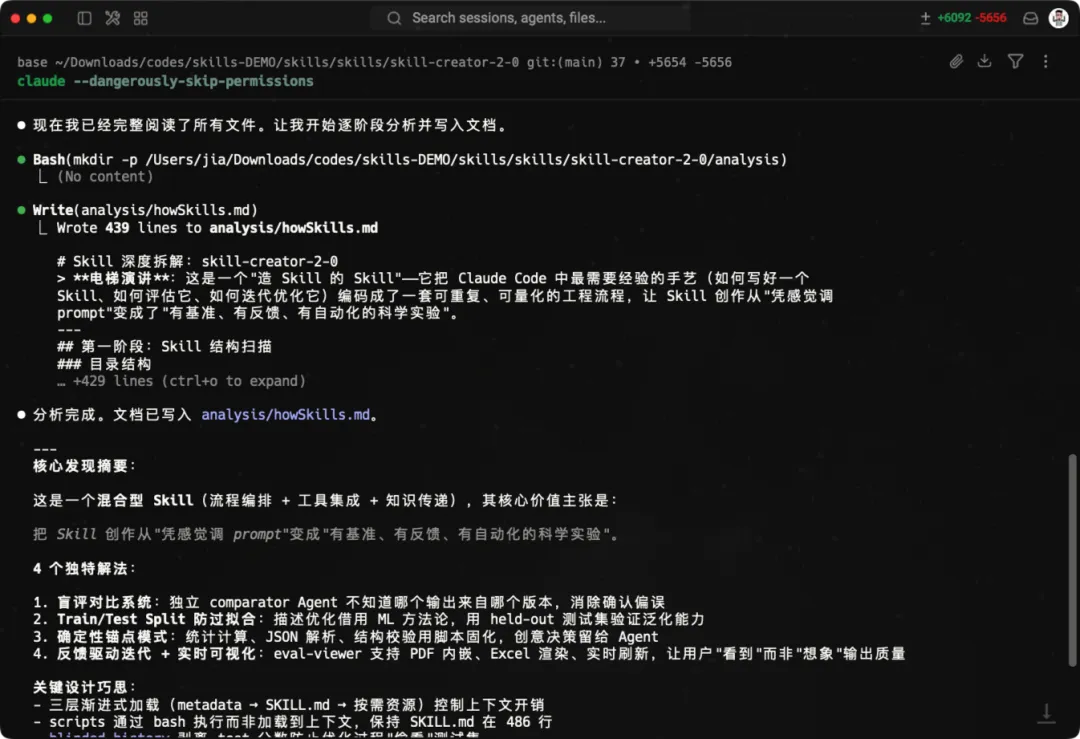Expand the '+429 lines (ctrl+o to expand)' row
Screen dimensions: 1080x739
181,381
